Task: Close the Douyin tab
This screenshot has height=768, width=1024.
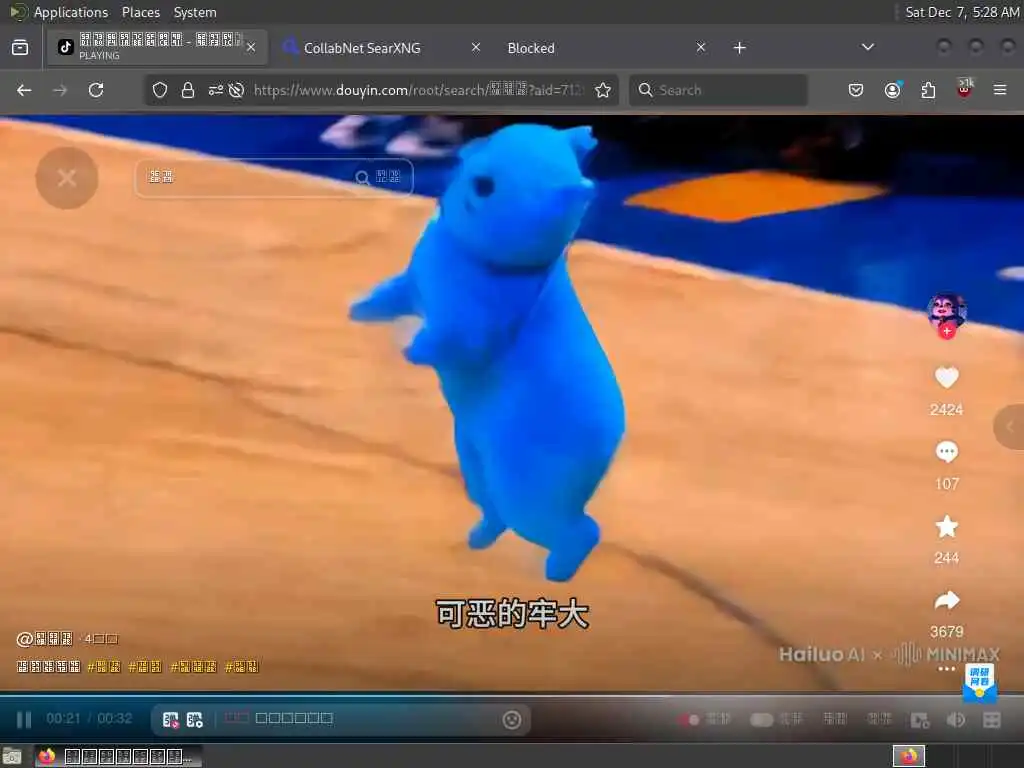Action: 251,47
